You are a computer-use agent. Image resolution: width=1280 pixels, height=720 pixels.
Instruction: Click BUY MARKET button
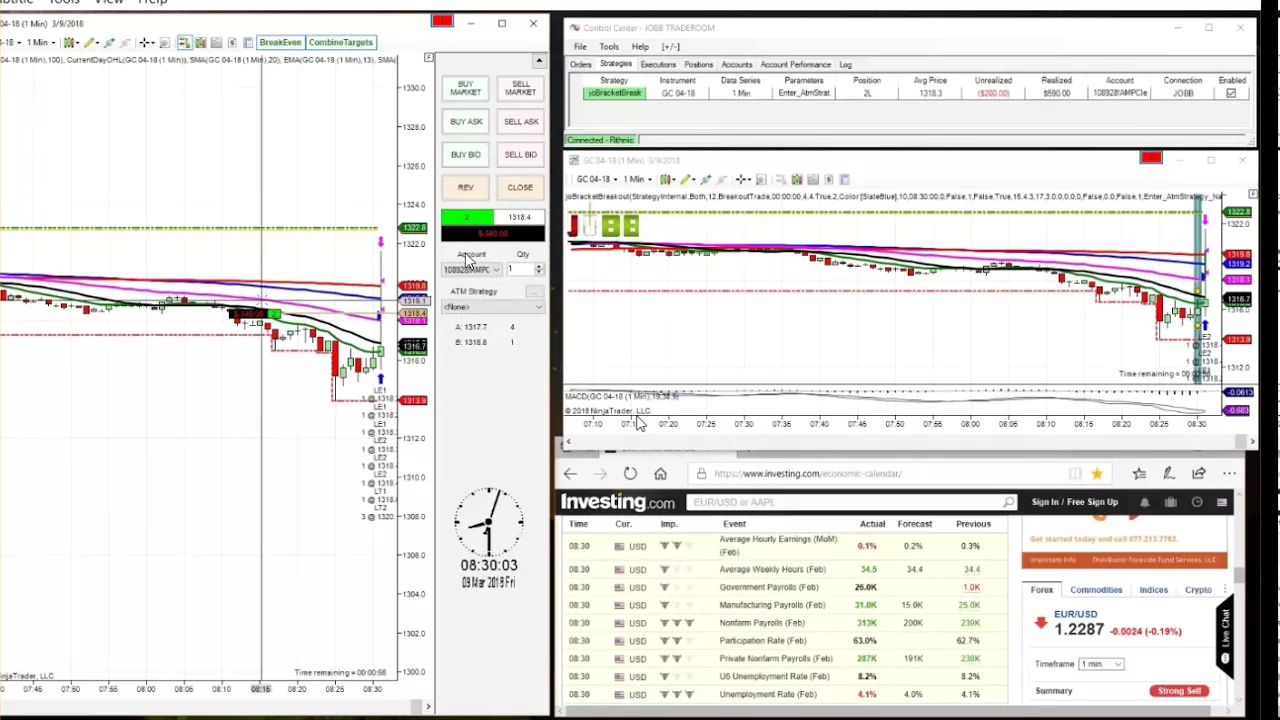[x=466, y=88]
